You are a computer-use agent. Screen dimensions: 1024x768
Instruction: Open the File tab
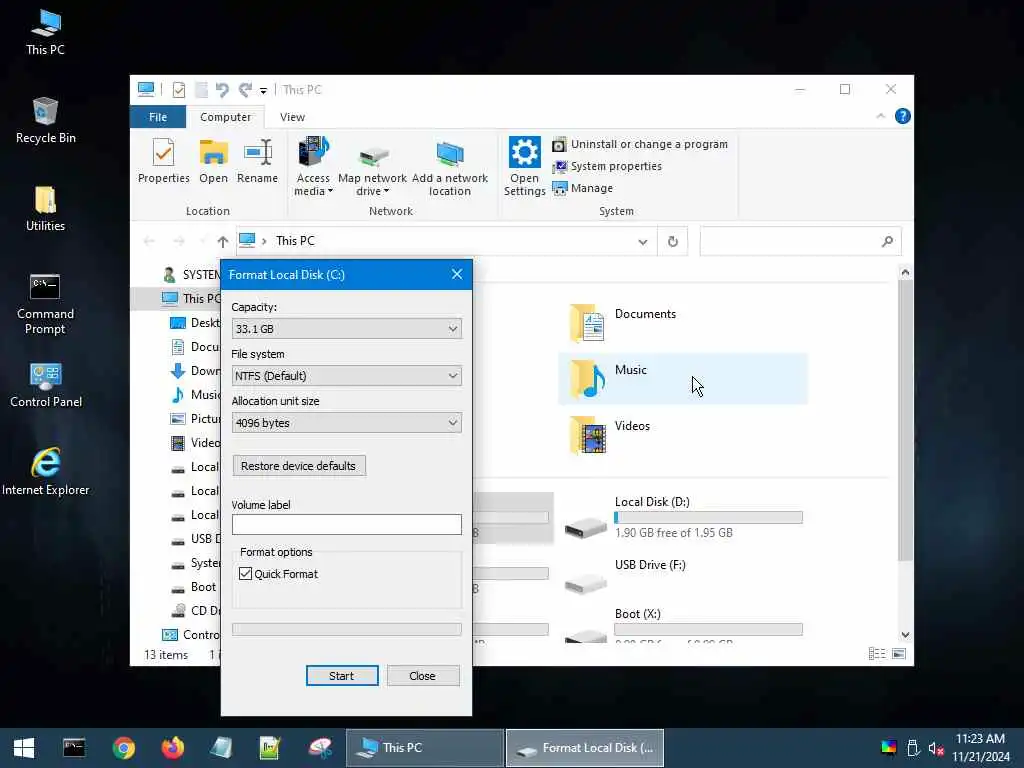click(158, 117)
